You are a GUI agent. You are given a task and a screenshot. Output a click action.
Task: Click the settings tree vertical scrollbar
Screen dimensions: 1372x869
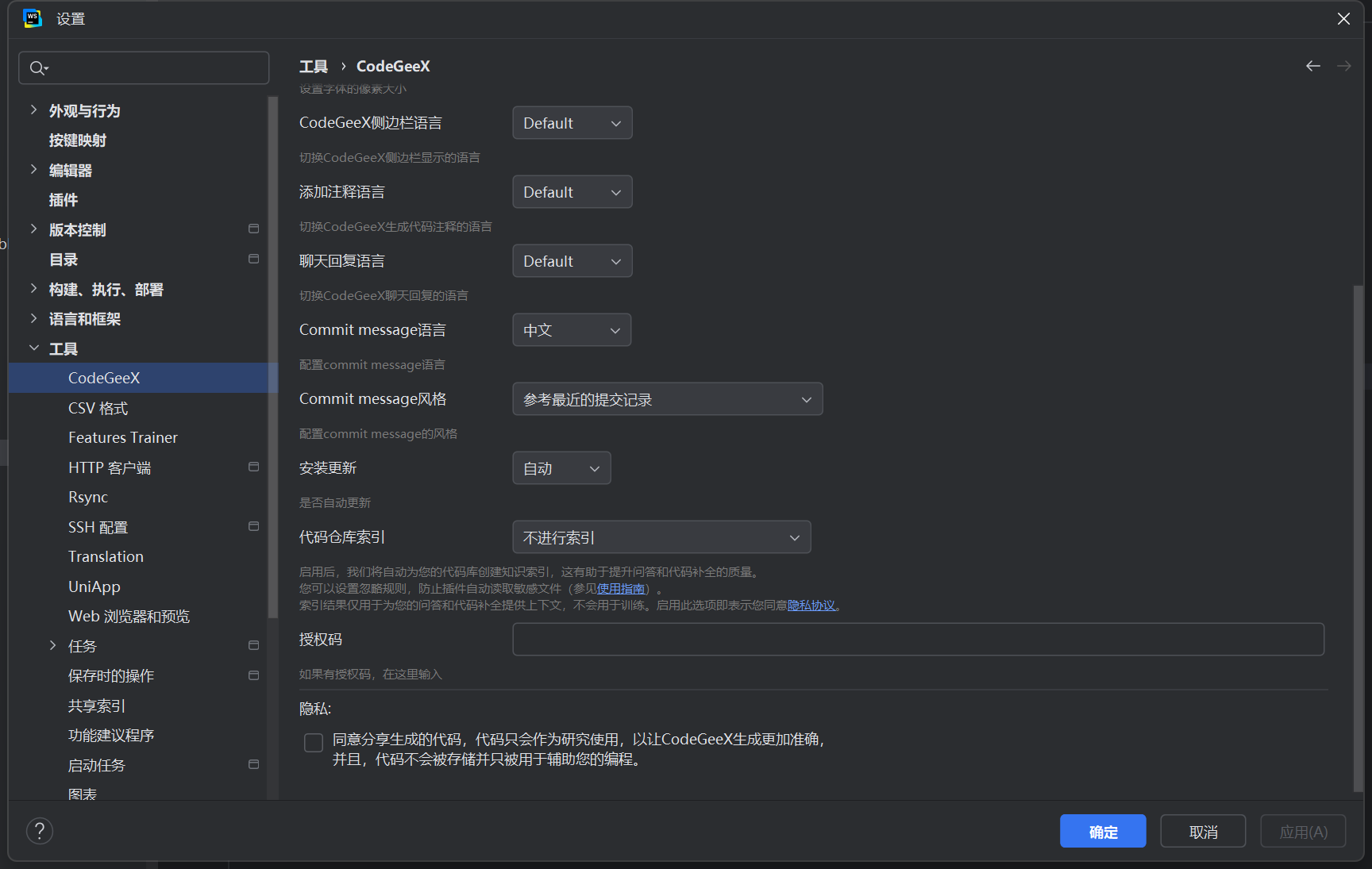click(x=273, y=357)
